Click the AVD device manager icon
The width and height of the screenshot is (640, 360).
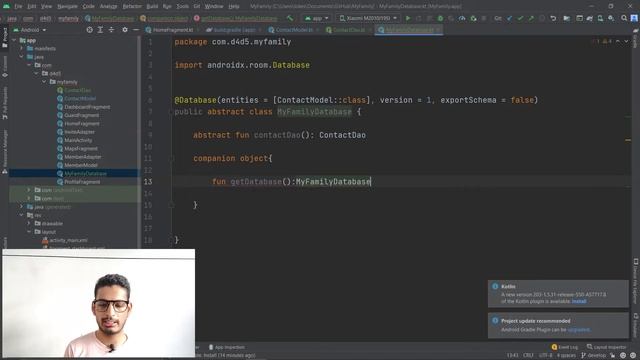tap(600, 18)
